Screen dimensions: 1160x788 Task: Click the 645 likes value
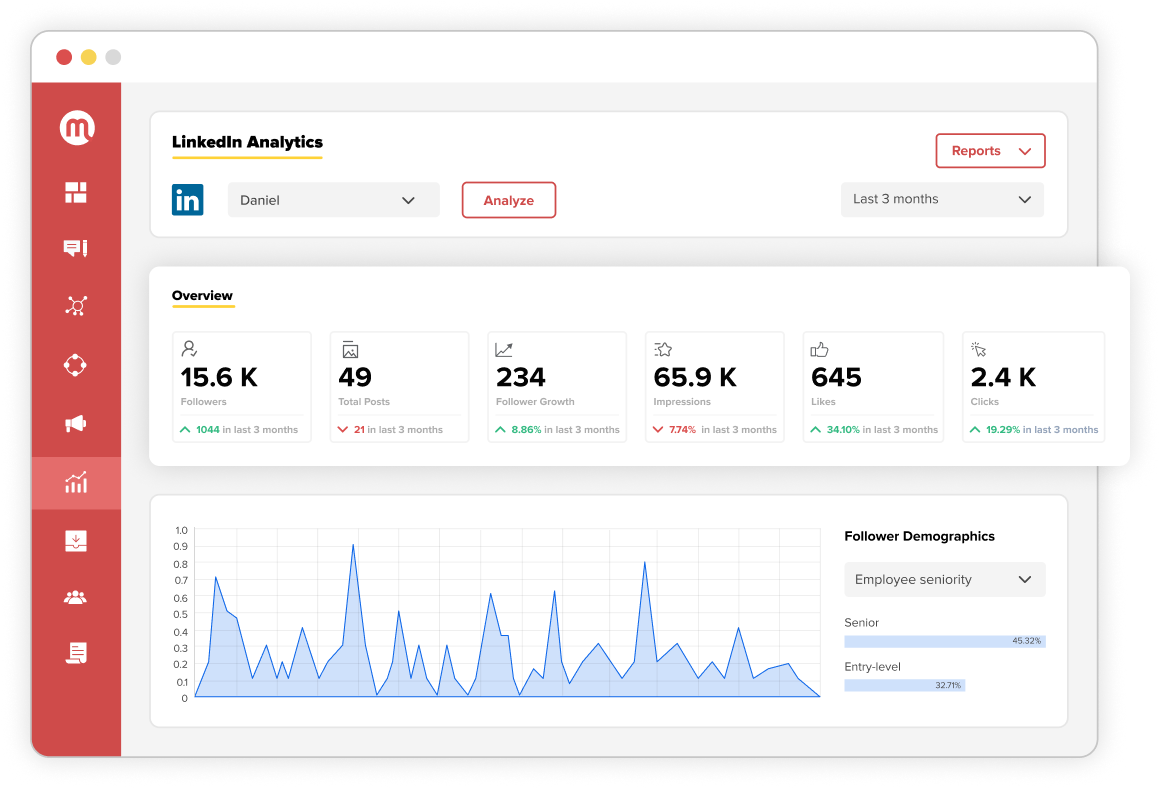coord(836,377)
